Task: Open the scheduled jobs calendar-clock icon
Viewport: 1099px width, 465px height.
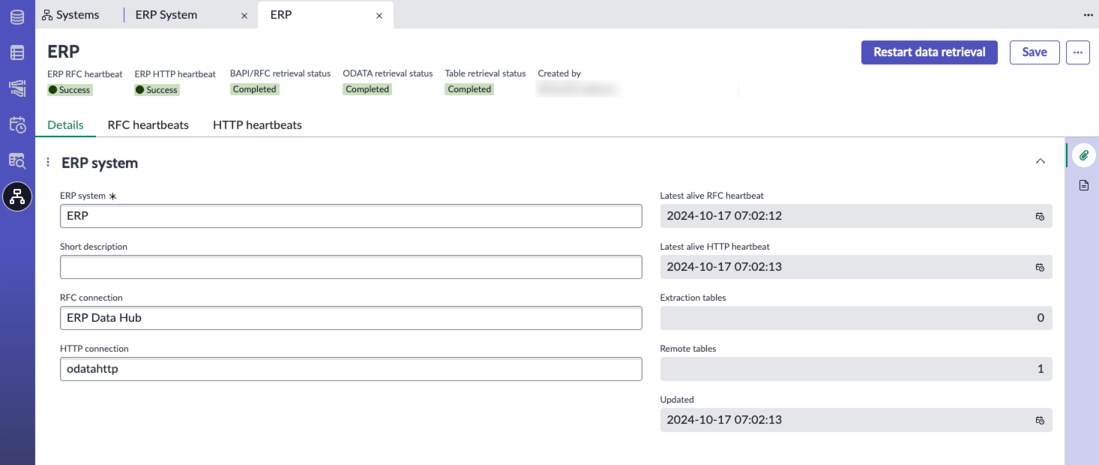Action: pos(18,125)
